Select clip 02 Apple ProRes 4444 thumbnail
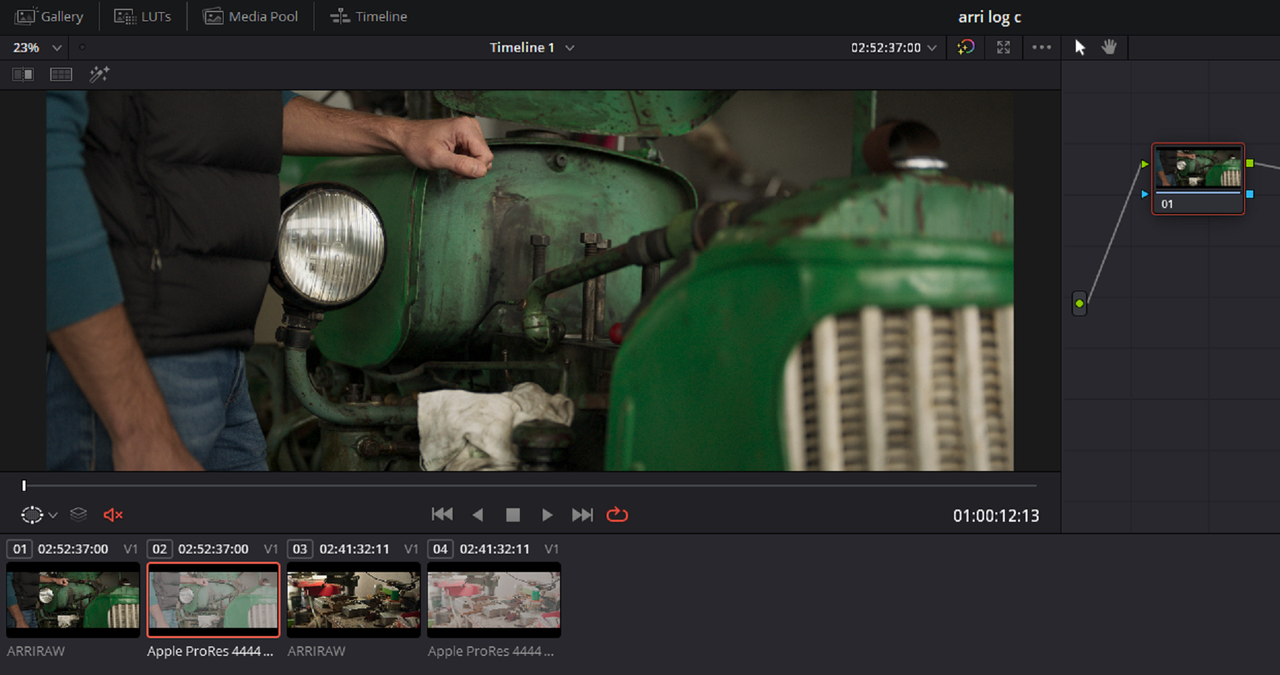1280x675 pixels. tap(214, 599)
